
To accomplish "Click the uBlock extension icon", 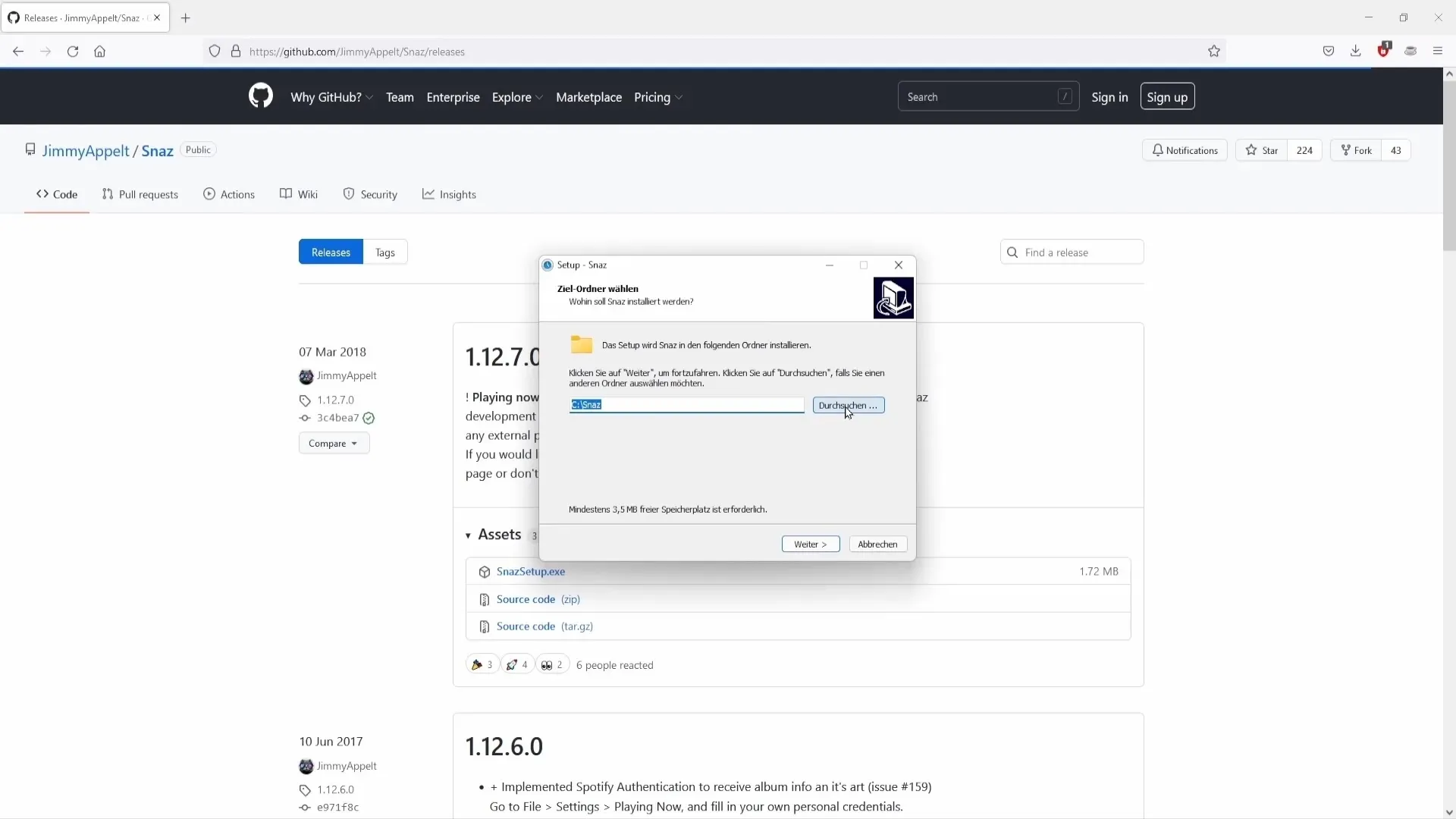I will tap(1384, 50).
